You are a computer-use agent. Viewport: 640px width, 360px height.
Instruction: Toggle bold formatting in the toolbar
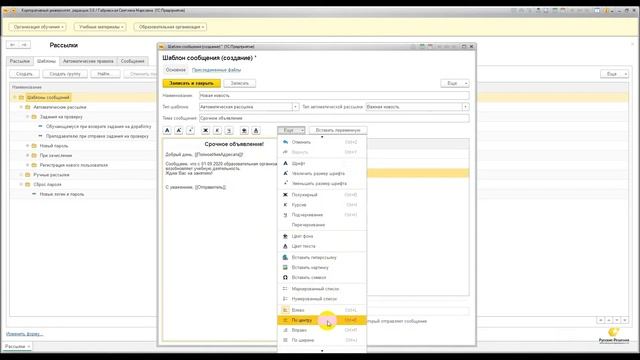coord(206,130)
